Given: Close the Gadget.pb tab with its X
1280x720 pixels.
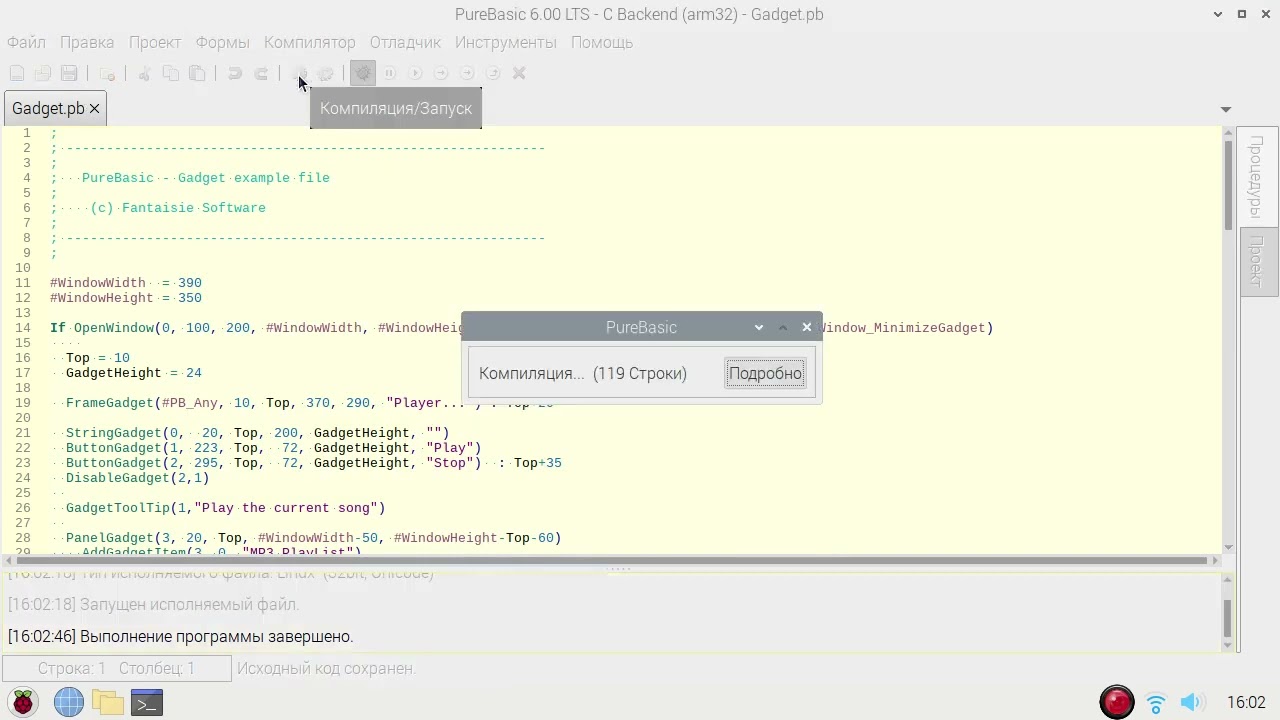Looking at the screenshot, I should coord(95,108).
